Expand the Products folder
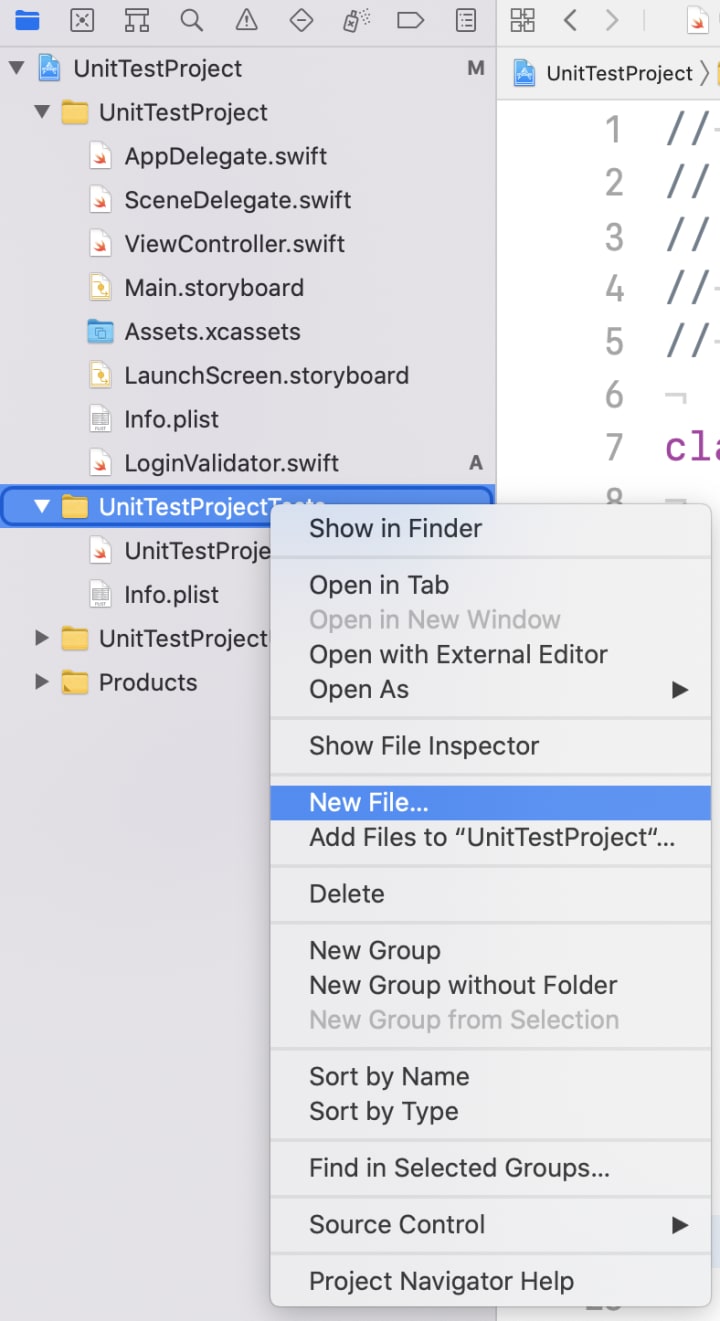This screenshot has height=1321, width=720. point(42,682)
